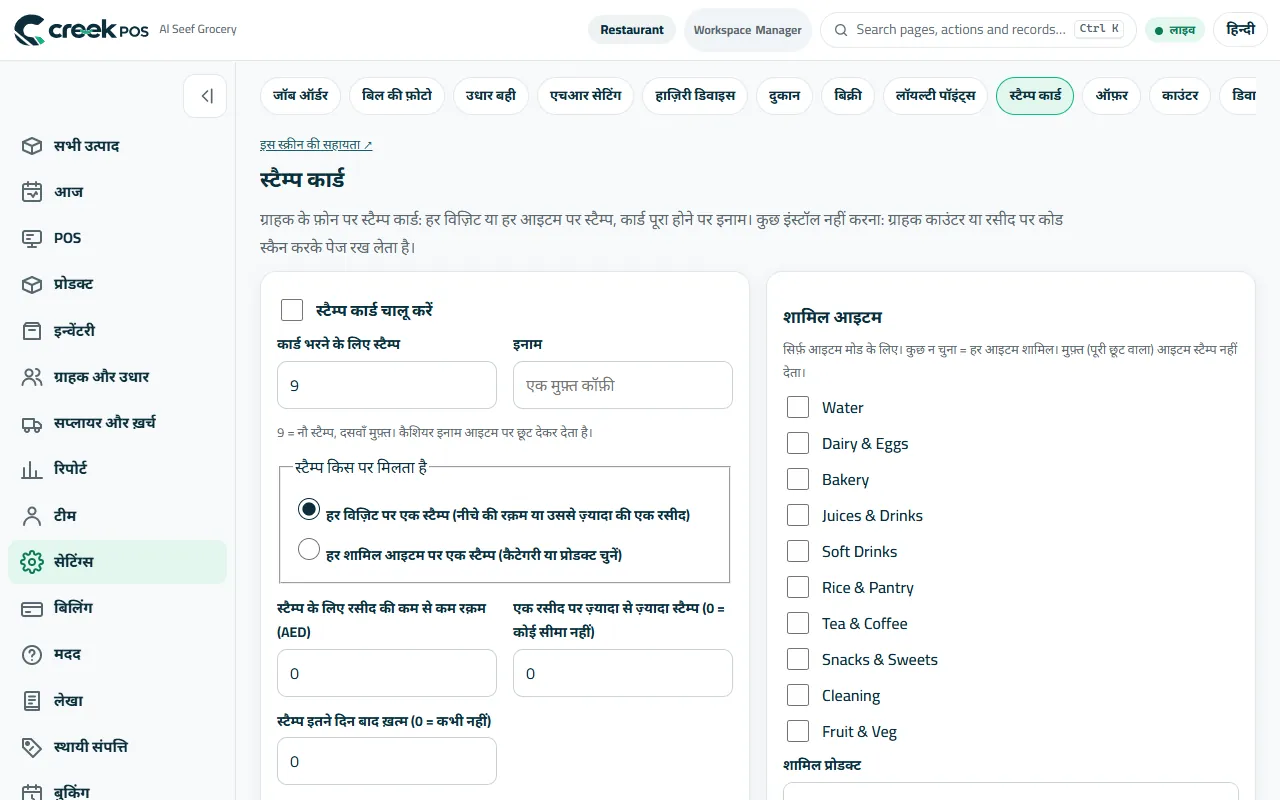
Task: Open the इस स्क्रीन की सहायता link
Action: 316,145
